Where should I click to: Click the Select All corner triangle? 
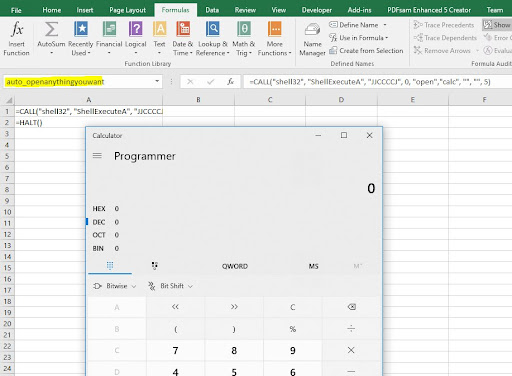coord(8,100)
